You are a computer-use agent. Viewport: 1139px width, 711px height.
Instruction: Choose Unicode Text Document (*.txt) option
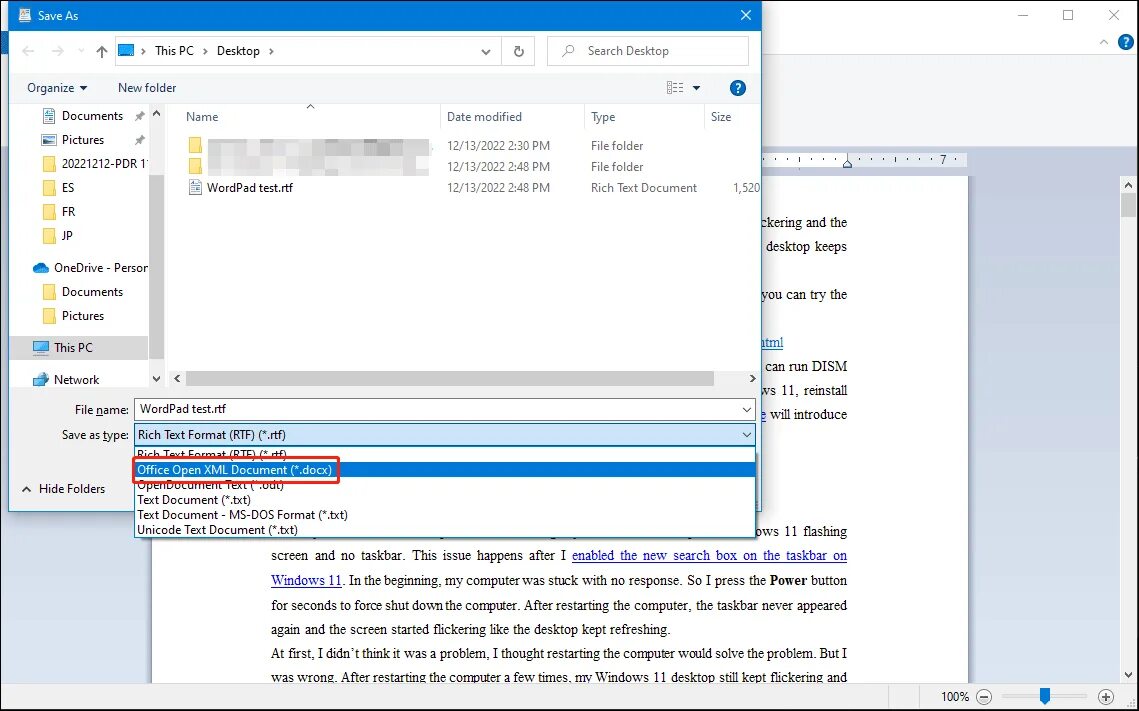[445, 529]
